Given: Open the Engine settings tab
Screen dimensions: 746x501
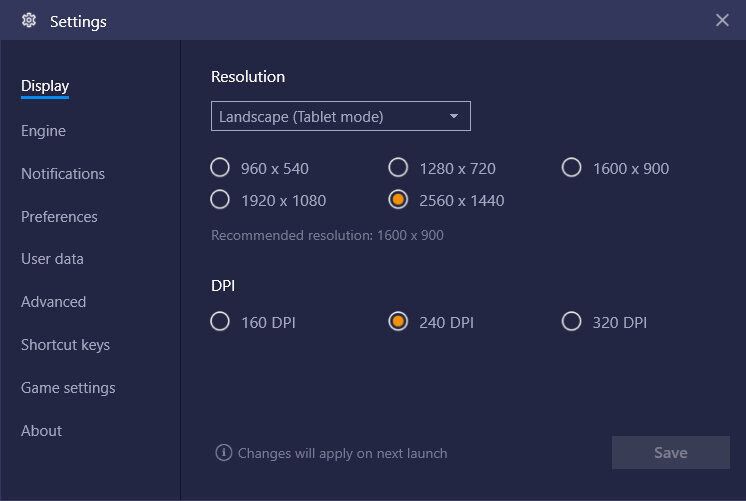Looking at the screenshot, I should coord(43,131).
